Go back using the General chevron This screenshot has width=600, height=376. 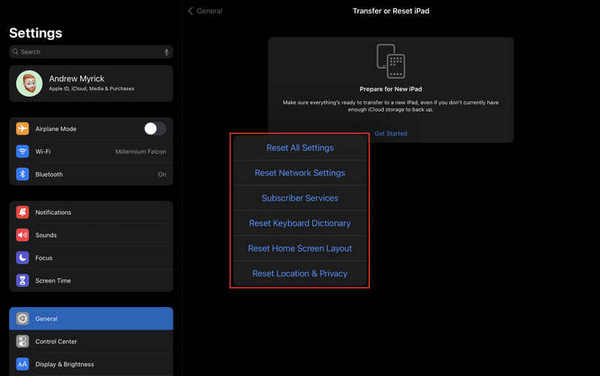point(191,11)
